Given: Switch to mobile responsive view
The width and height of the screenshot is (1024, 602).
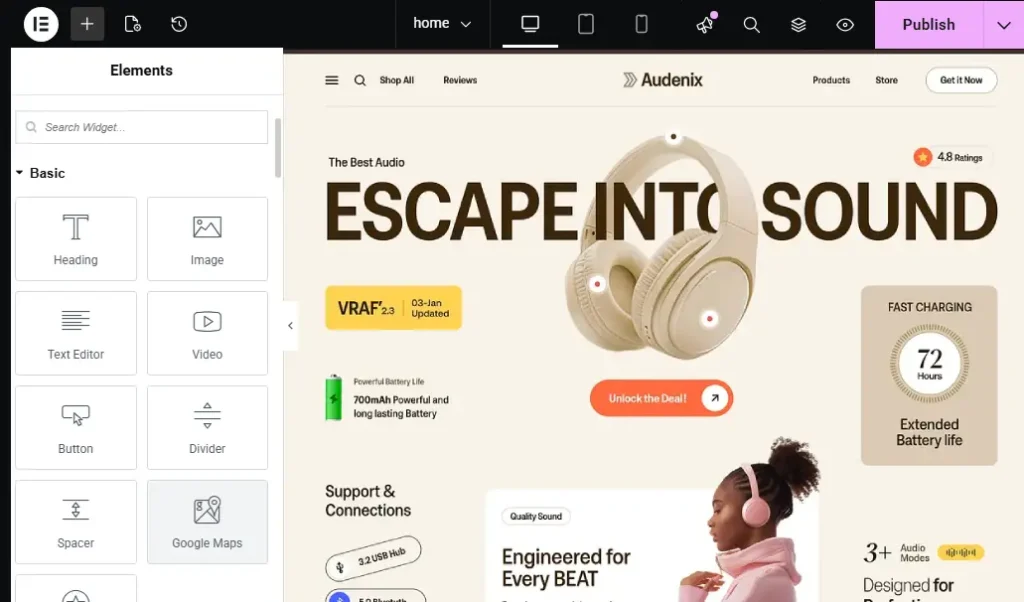Looking at the screenshot, I should click(x=642, y=24).
